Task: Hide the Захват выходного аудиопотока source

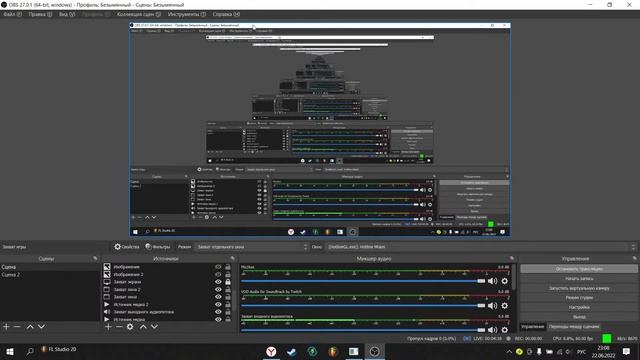Action: pyautogui.click(x=218, y=312)
